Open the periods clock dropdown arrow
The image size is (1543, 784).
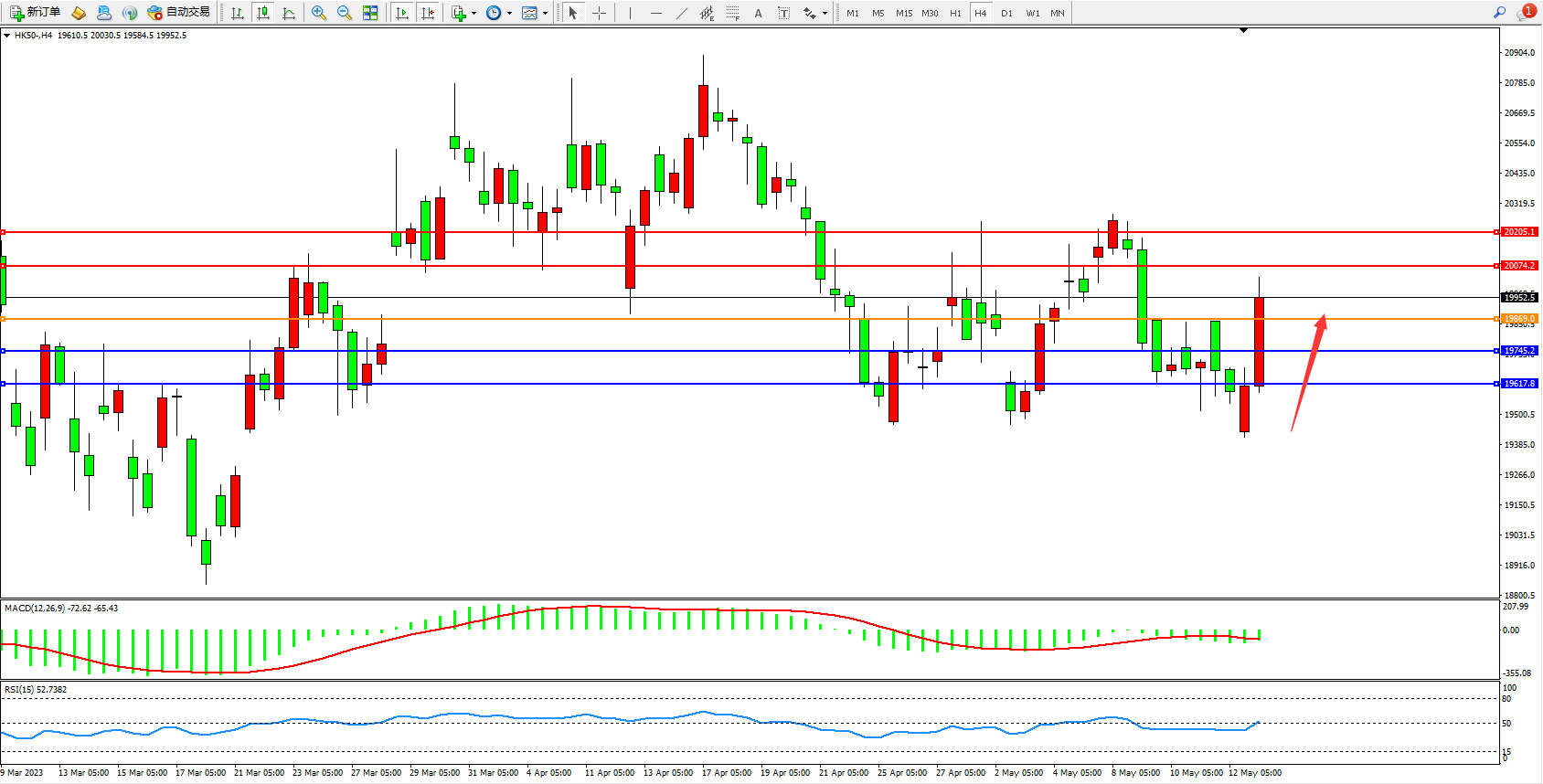[x=509, y=14]
